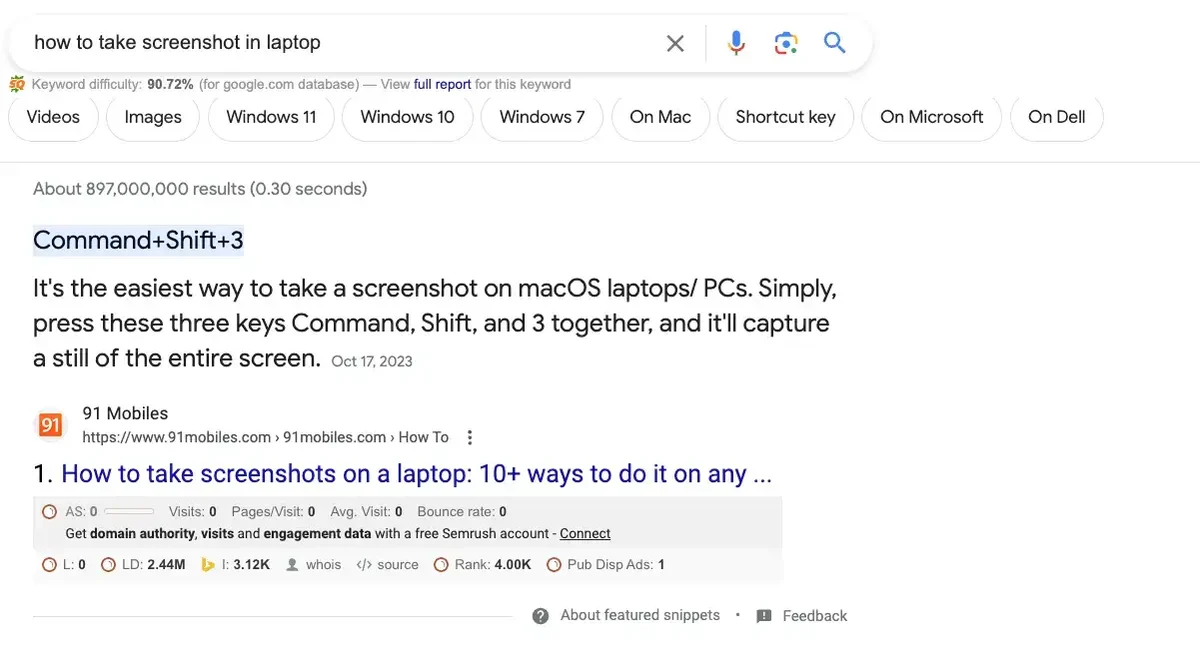
Task: Open the screenshot how-to result from 91mobiles
Action: [400, 473]
